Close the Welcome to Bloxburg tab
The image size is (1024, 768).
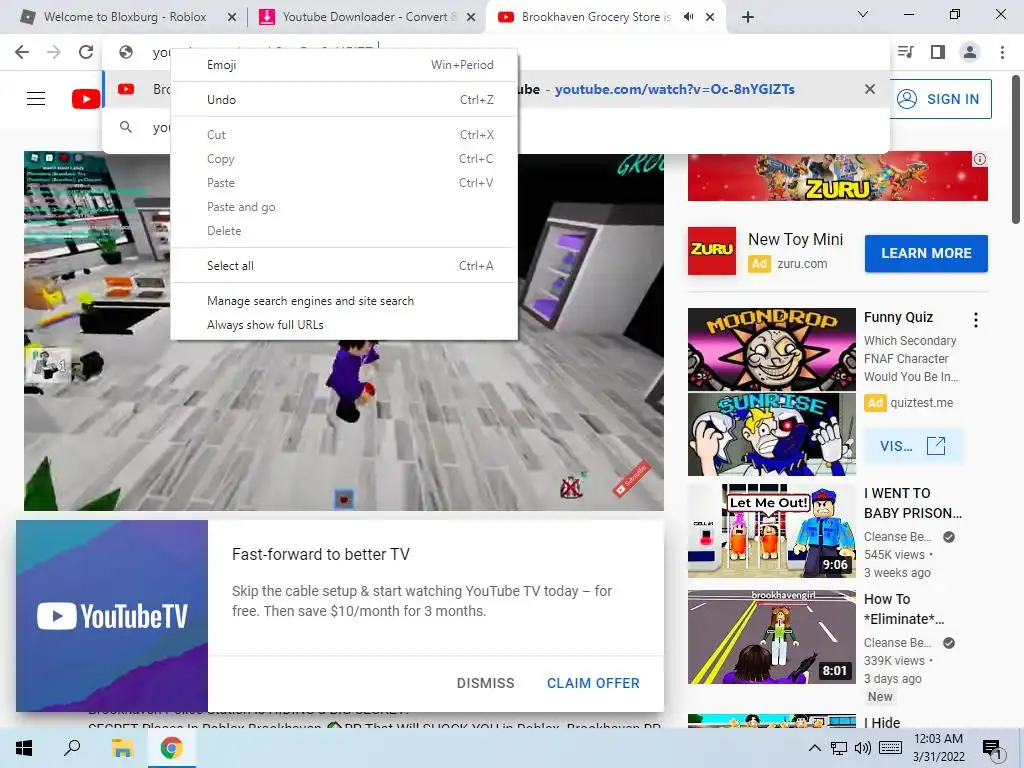point(232,18)
